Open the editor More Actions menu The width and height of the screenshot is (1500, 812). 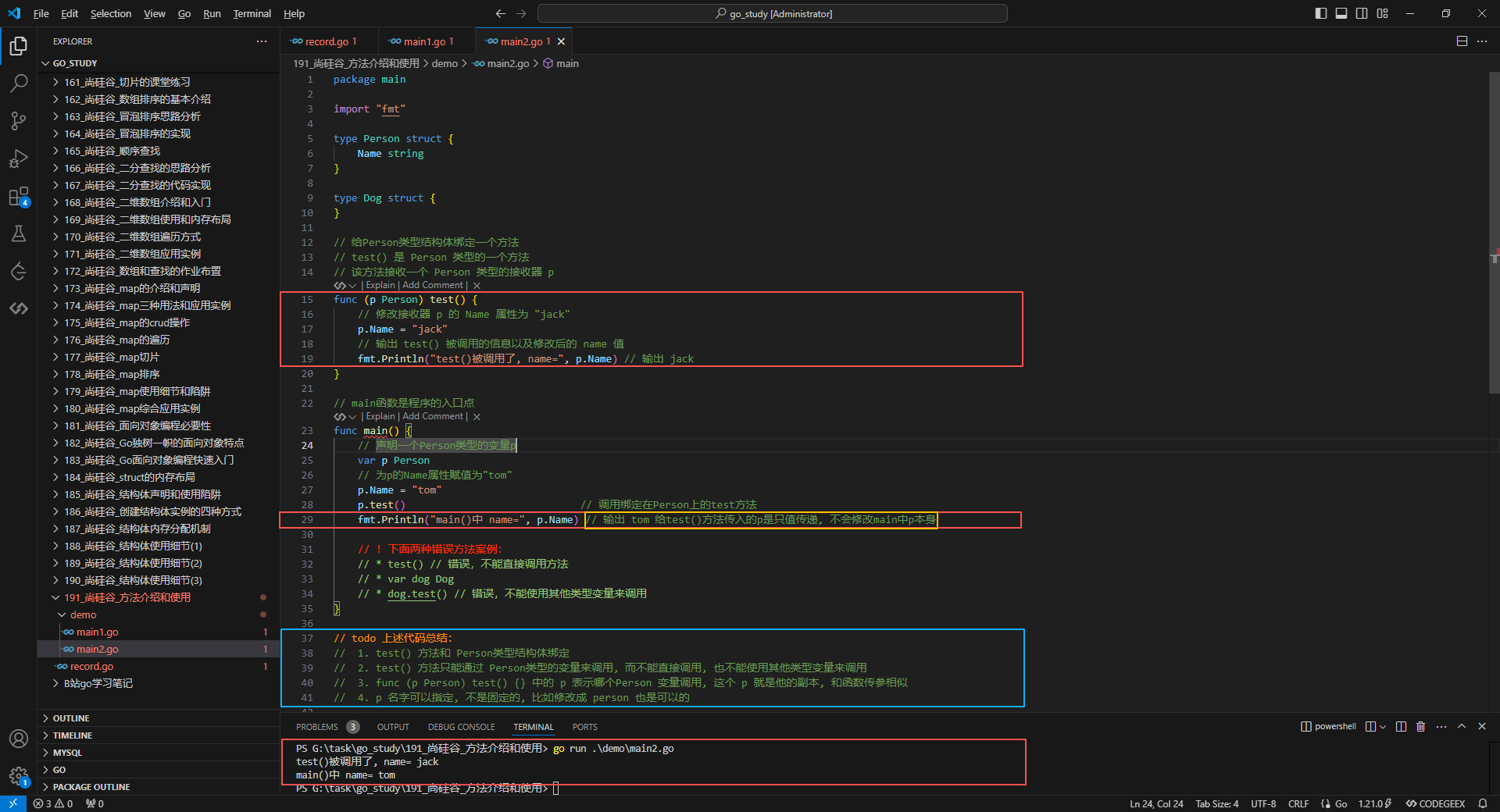(1482, 41)
